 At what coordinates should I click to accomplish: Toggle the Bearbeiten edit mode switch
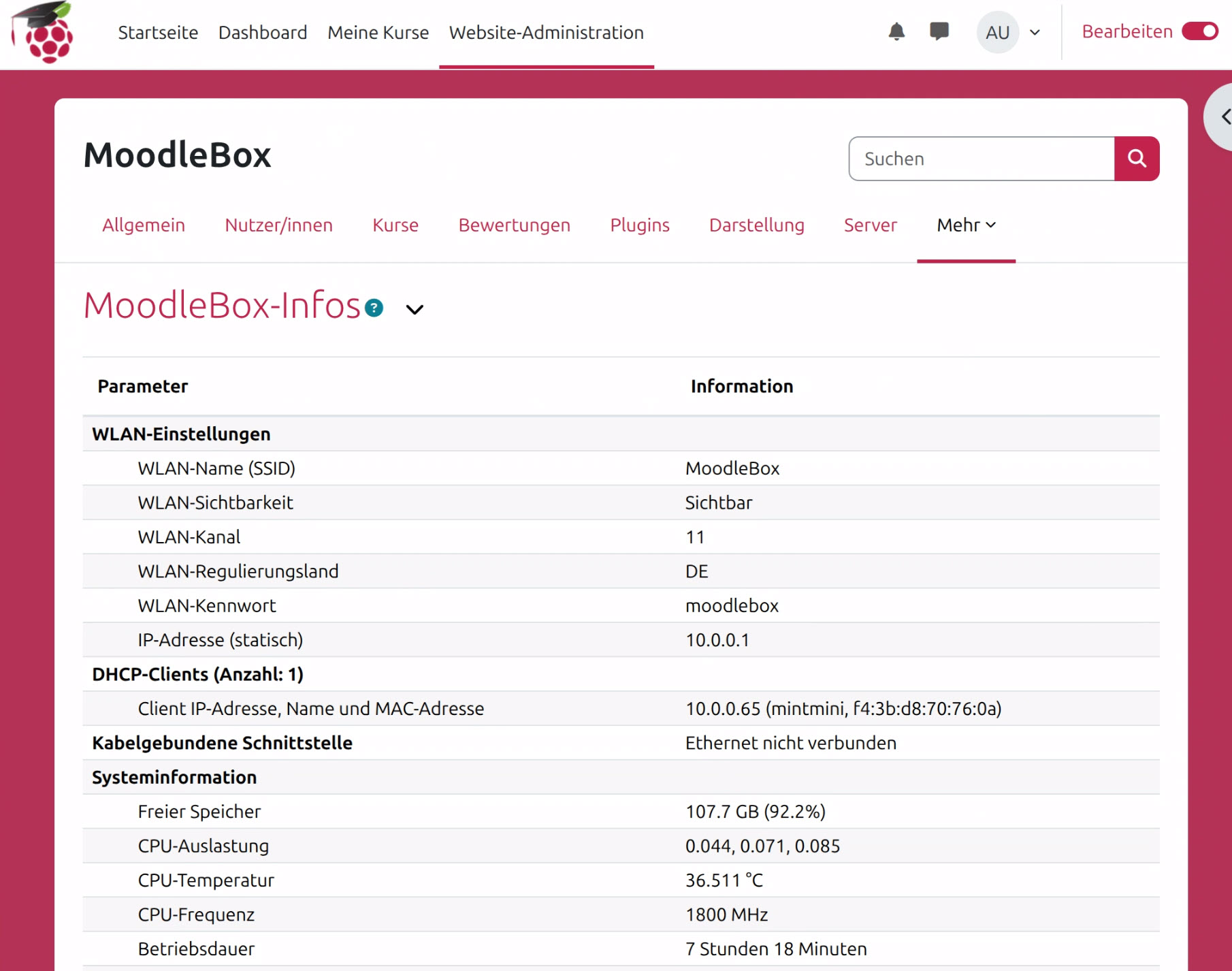[1199, 31]
